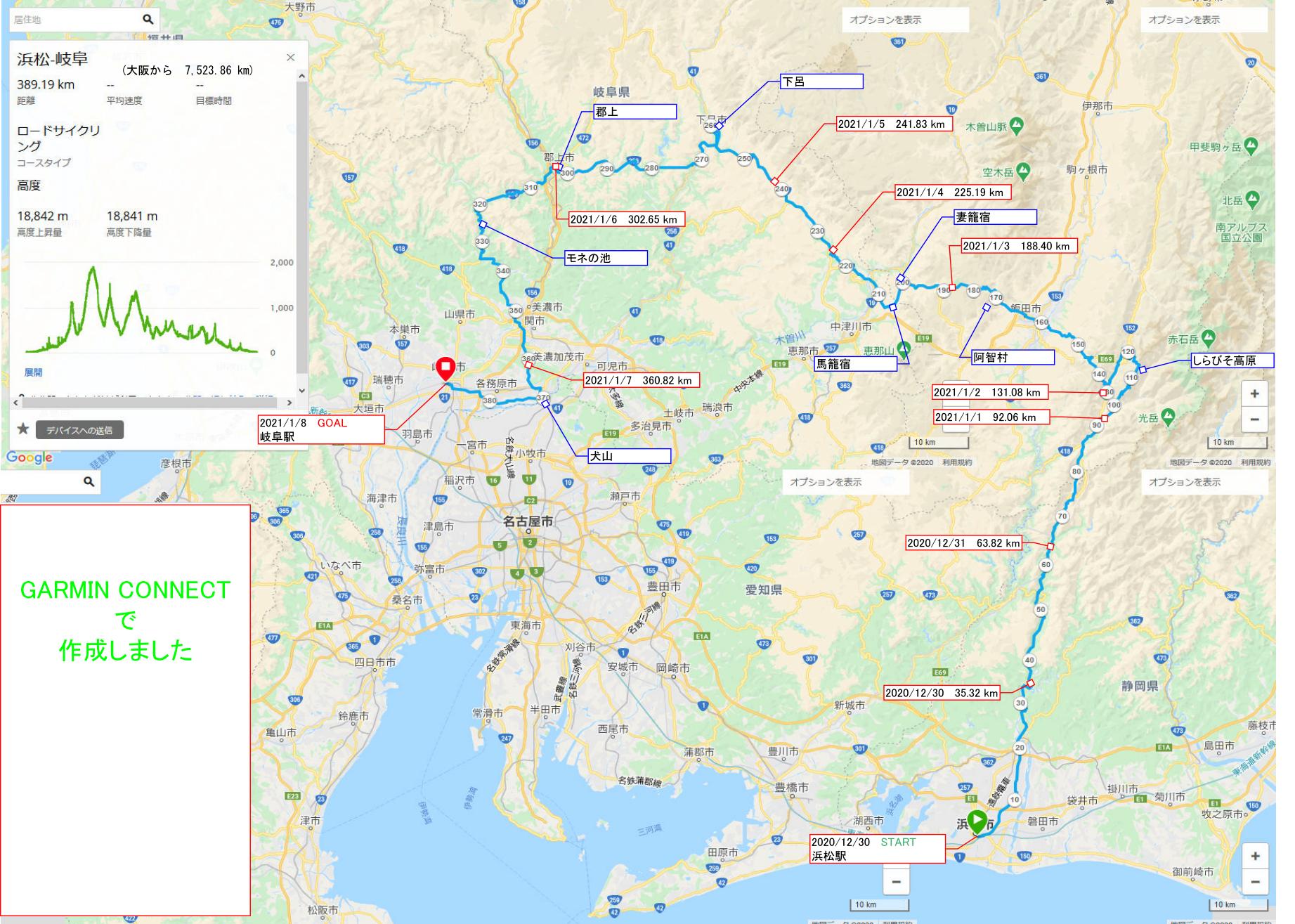Click the 四日市市 city label

[x=375, y=662]
